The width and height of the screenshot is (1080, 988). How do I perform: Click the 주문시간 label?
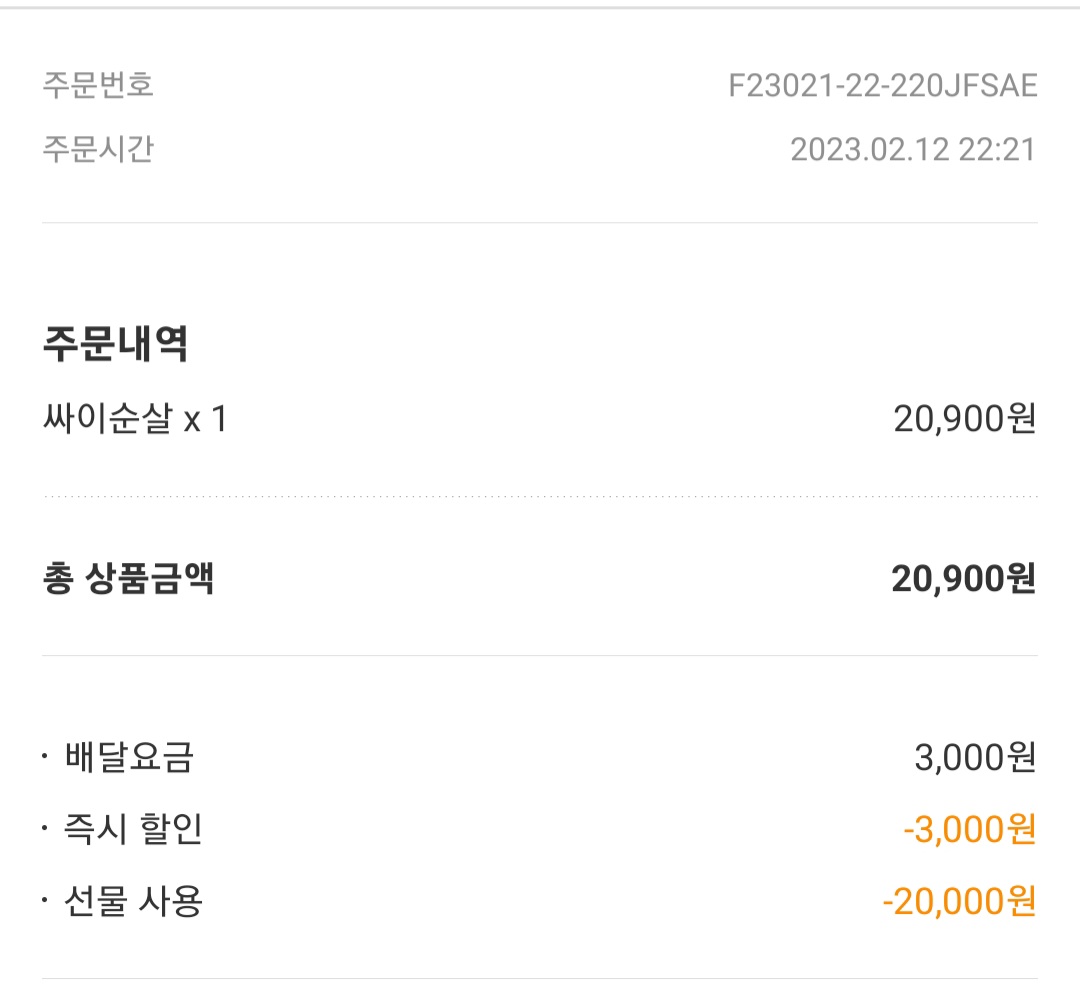pos(98,149)
